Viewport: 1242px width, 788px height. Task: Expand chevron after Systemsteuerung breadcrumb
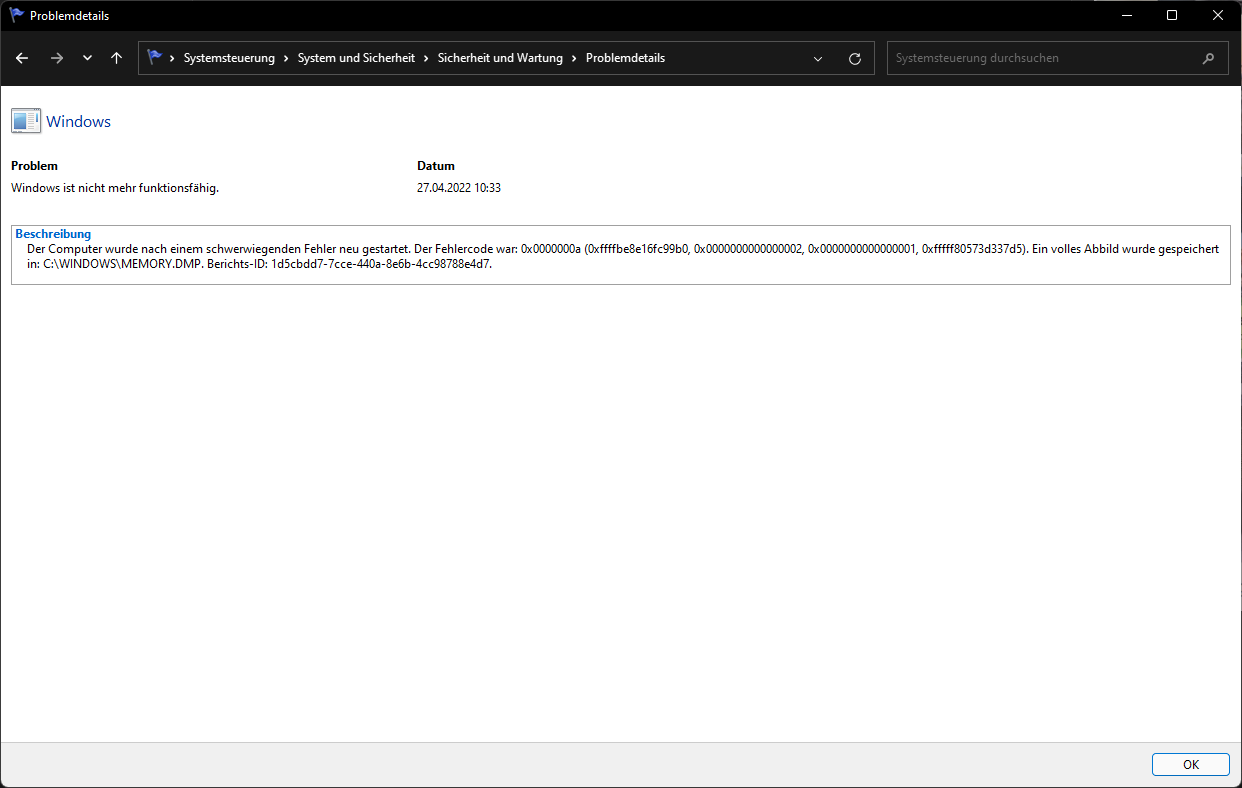[x=286, y=58]
